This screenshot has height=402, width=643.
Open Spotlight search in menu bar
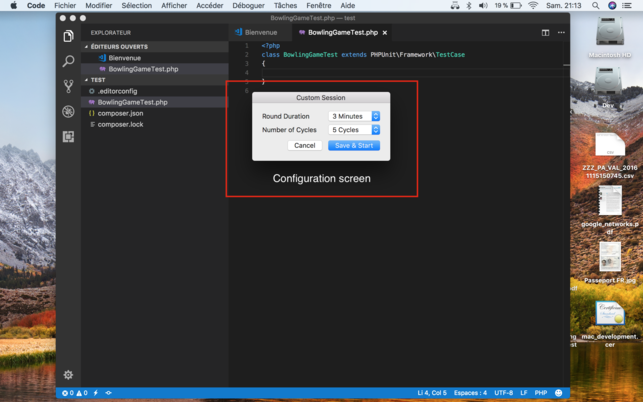(x=595, y=5)
